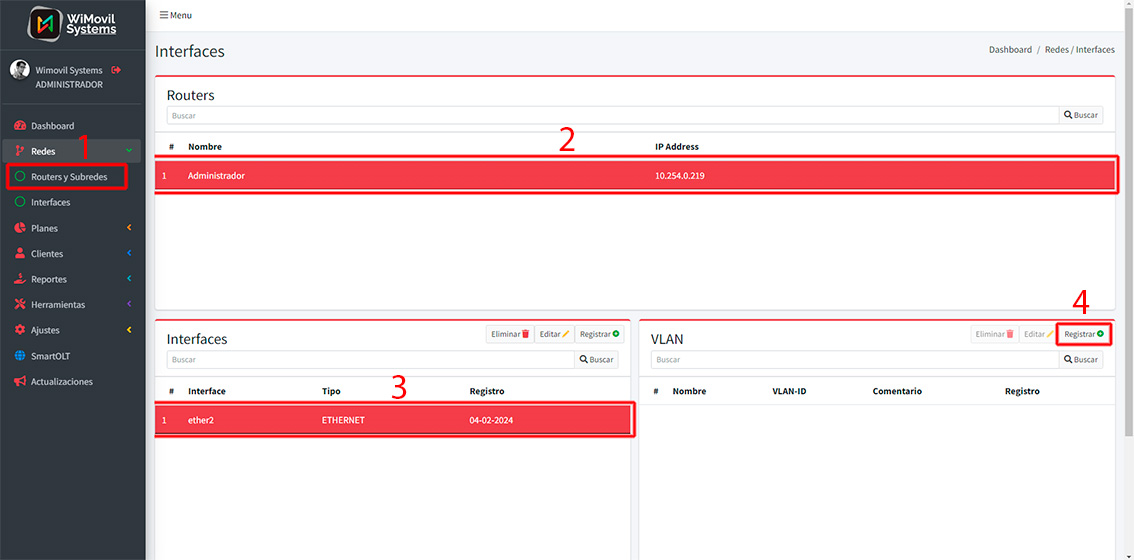Select the circle icon beside Routers y Subredes
The image size is (1134, 560).
[x=20, y=177]
